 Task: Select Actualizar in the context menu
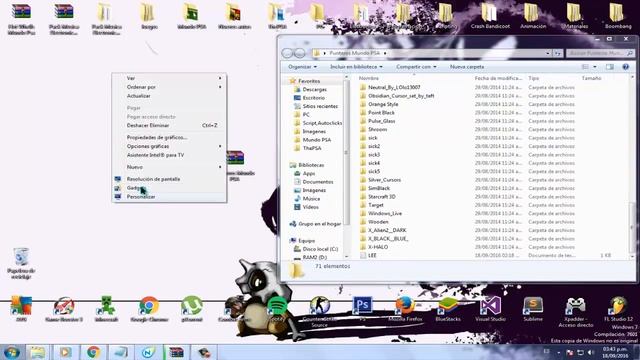[x=169, y=96]
